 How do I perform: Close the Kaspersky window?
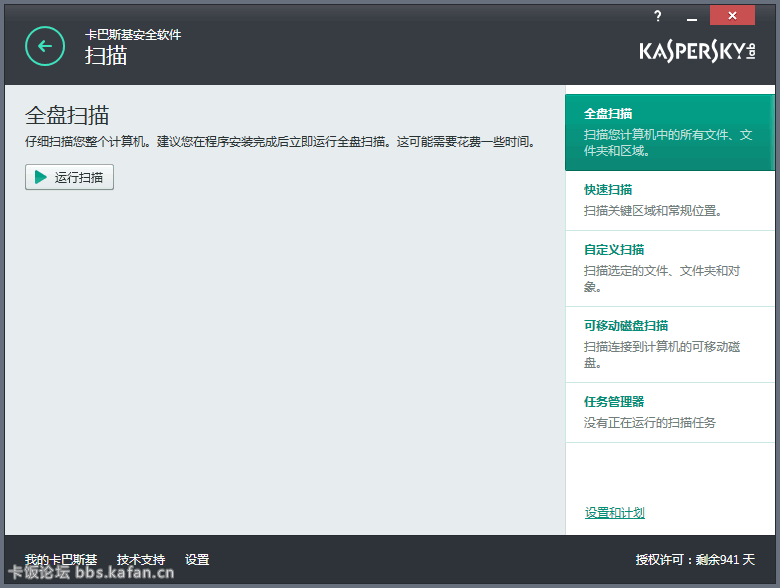tap(732, 15)
